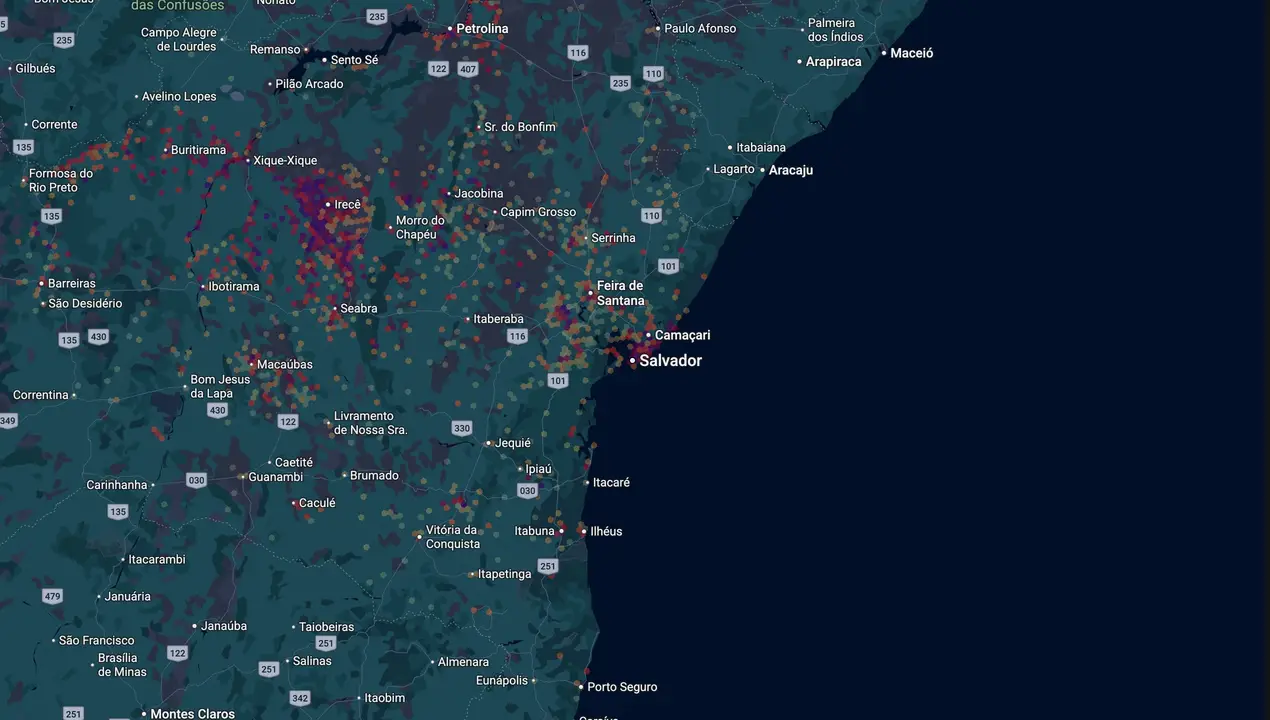
Task: Click the Seabra label
Action: [359, 309]
